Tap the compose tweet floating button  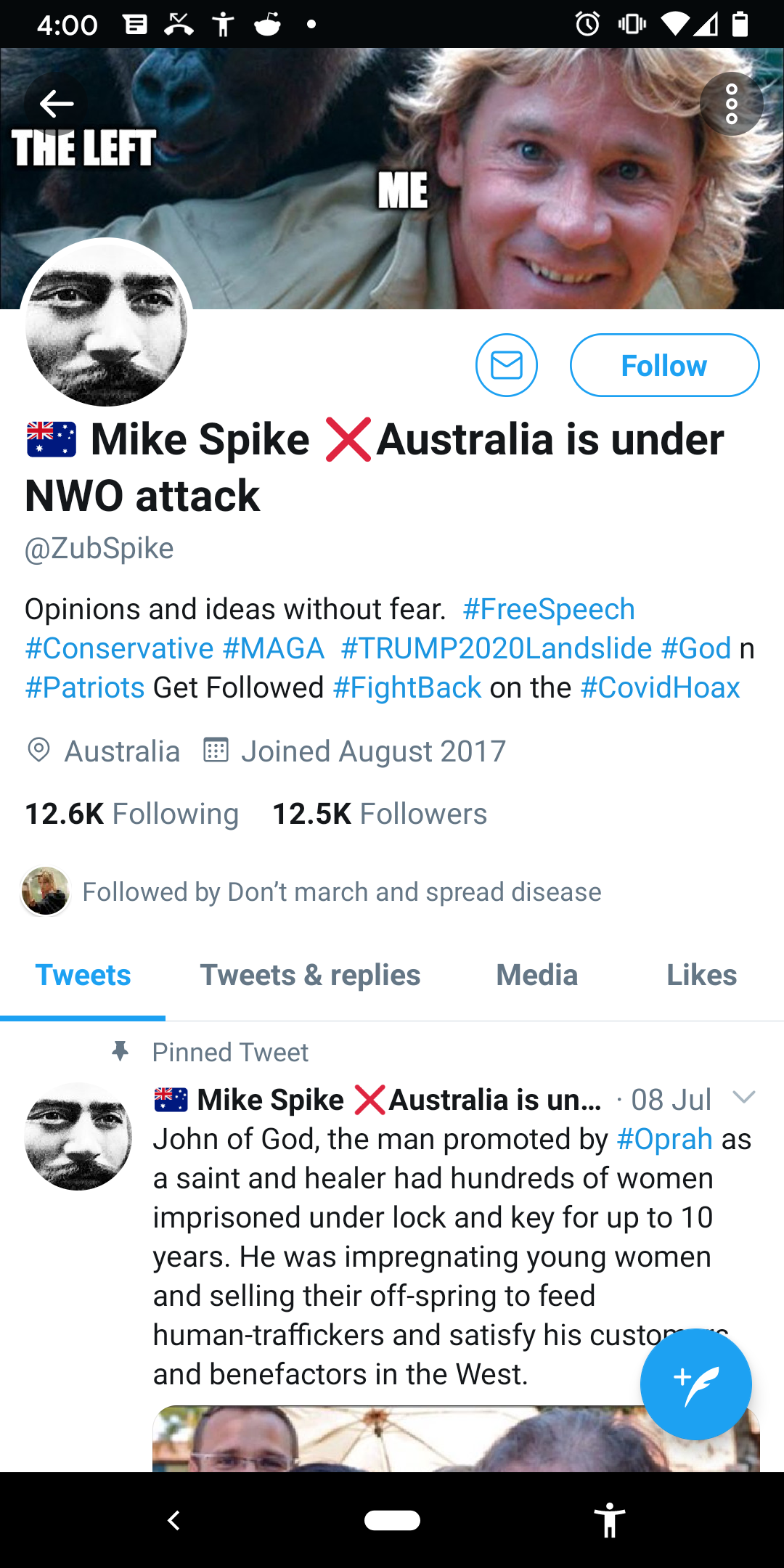click(695, 1384)
